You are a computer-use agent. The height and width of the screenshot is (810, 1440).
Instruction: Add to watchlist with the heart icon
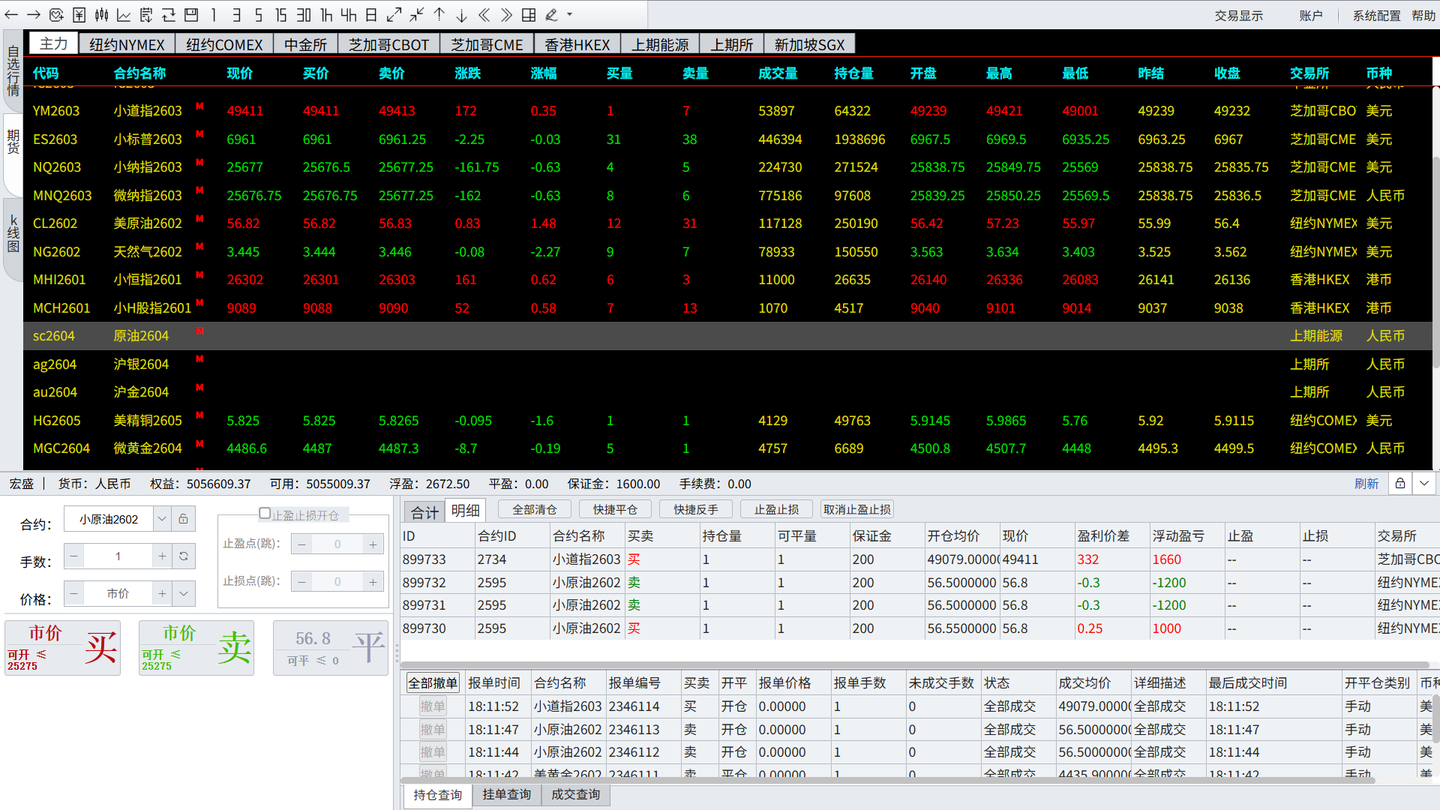pyautogui.click(x=56, y=15)
